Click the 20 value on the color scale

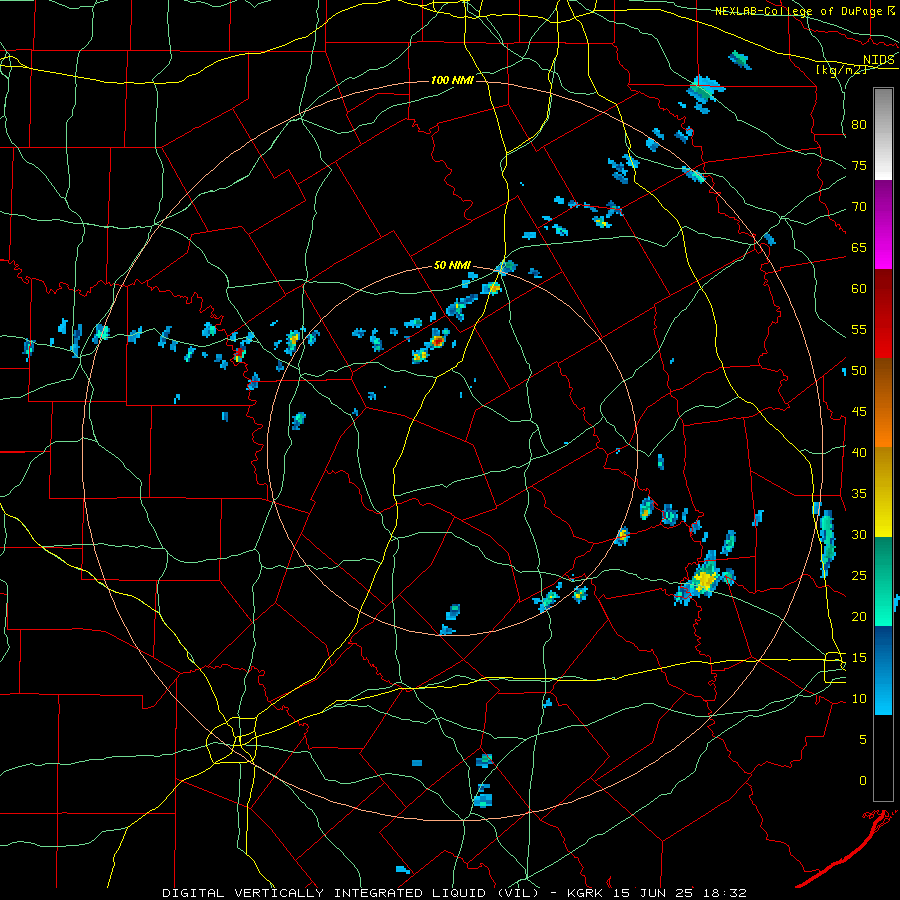[x=859, y=616]
